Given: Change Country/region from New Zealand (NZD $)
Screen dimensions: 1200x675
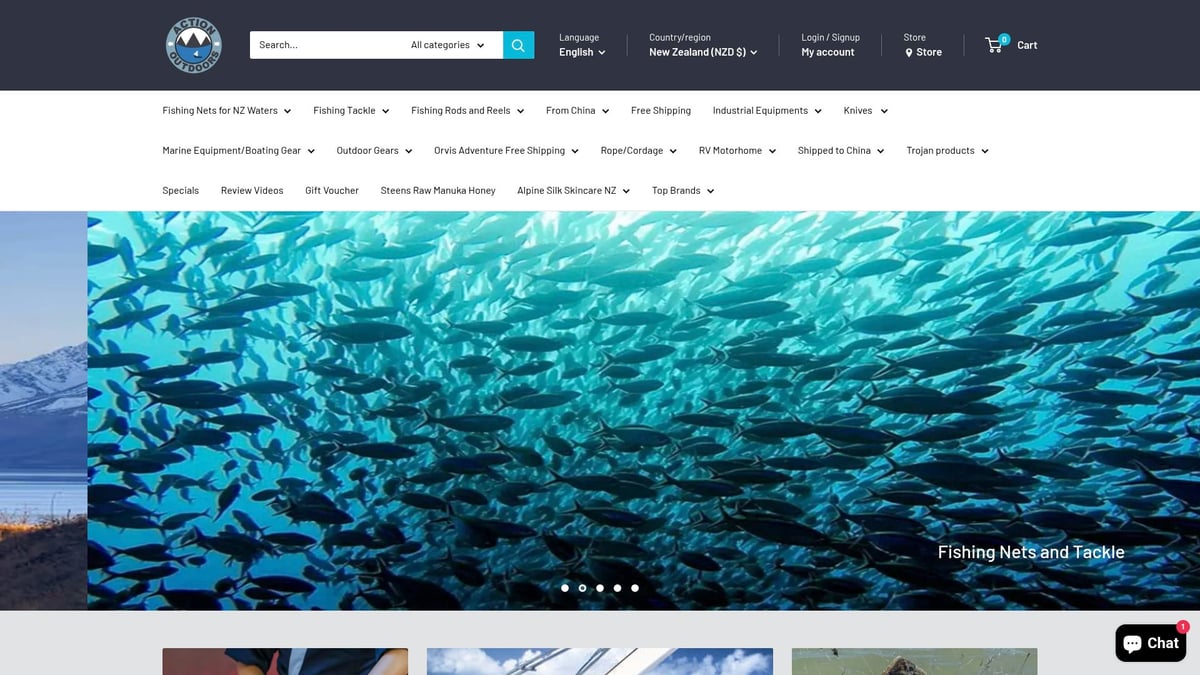Looking at the screenshot, I should [702, 52].
